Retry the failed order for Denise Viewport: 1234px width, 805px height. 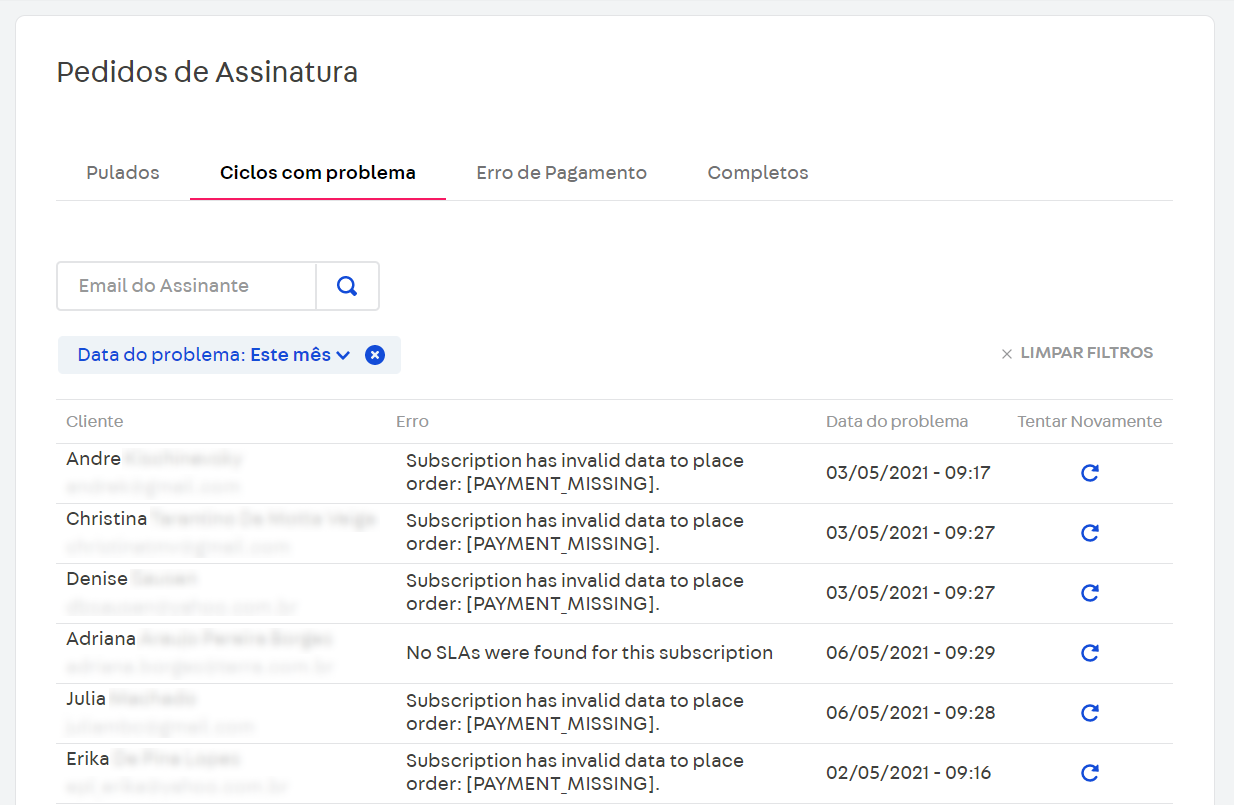(x=1089, y=592)
